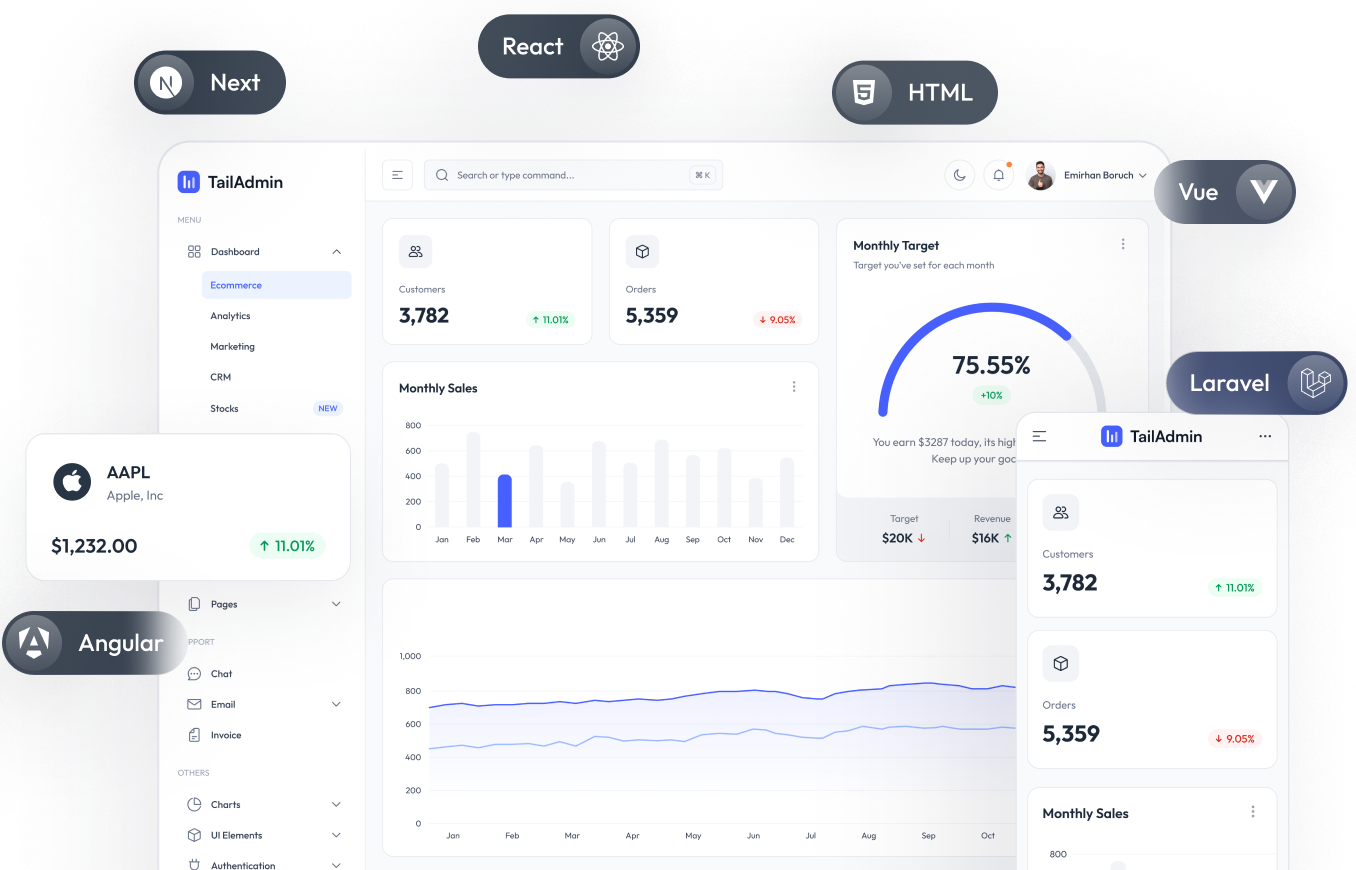This screenshot has width=1356, height=870.
Task: Click the Monthly Target three-dot menu
Action: point(1123,244)
